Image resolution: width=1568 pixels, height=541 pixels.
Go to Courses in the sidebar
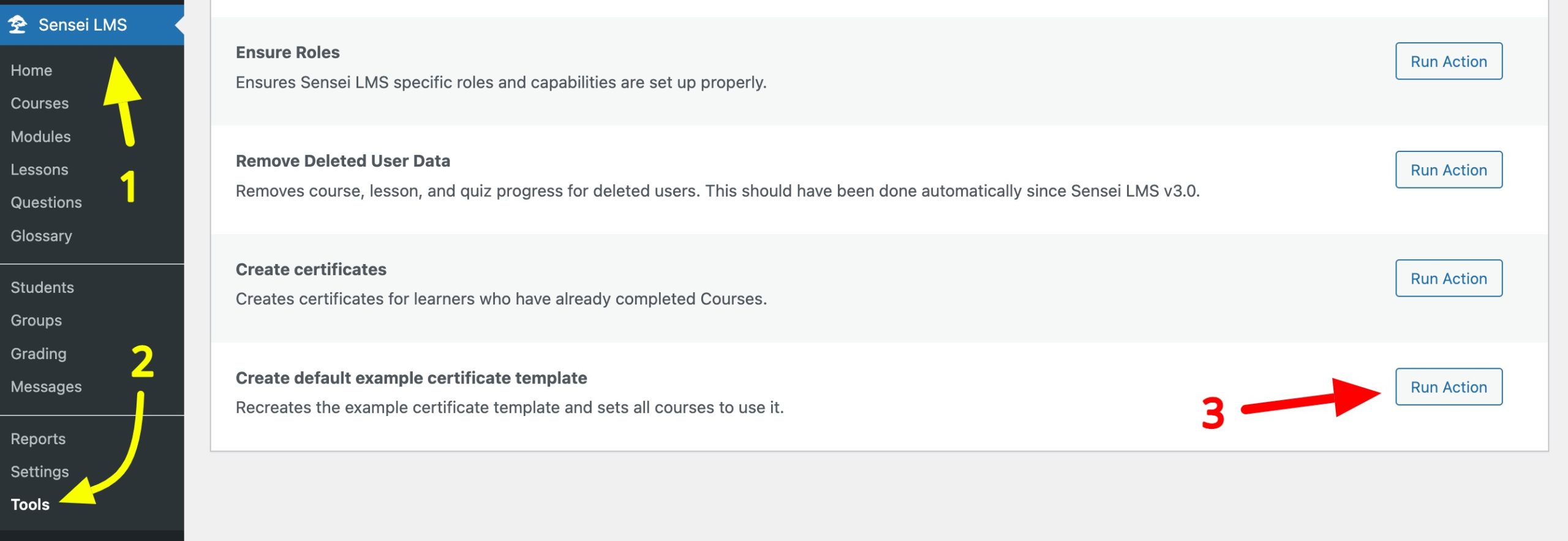pos(39,104)
